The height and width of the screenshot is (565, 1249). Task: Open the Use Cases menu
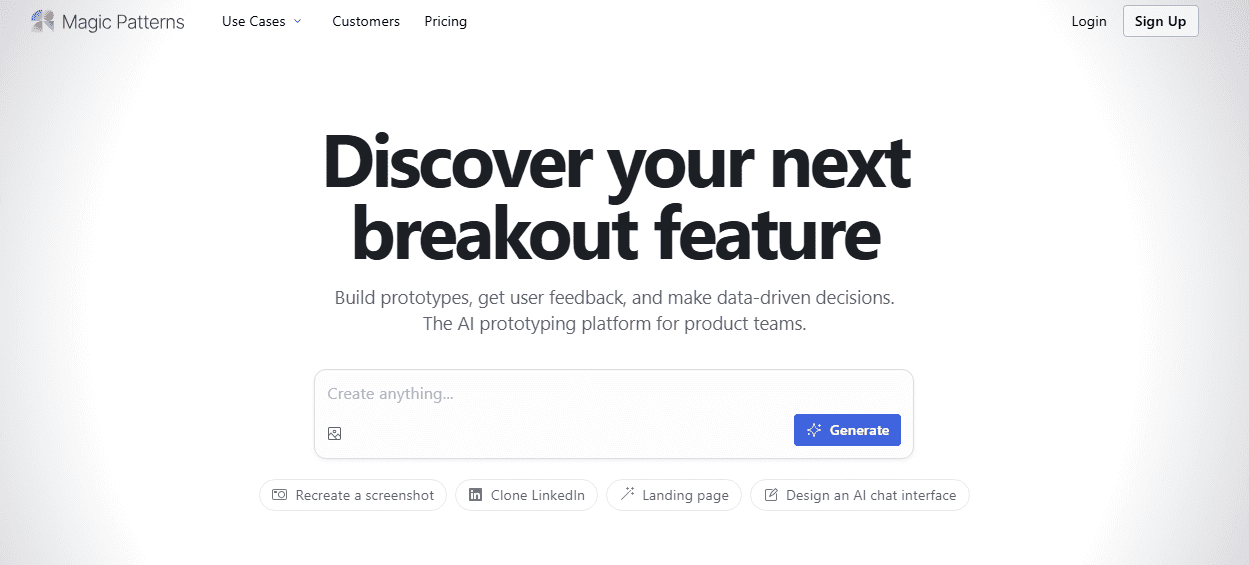(262, 21)
